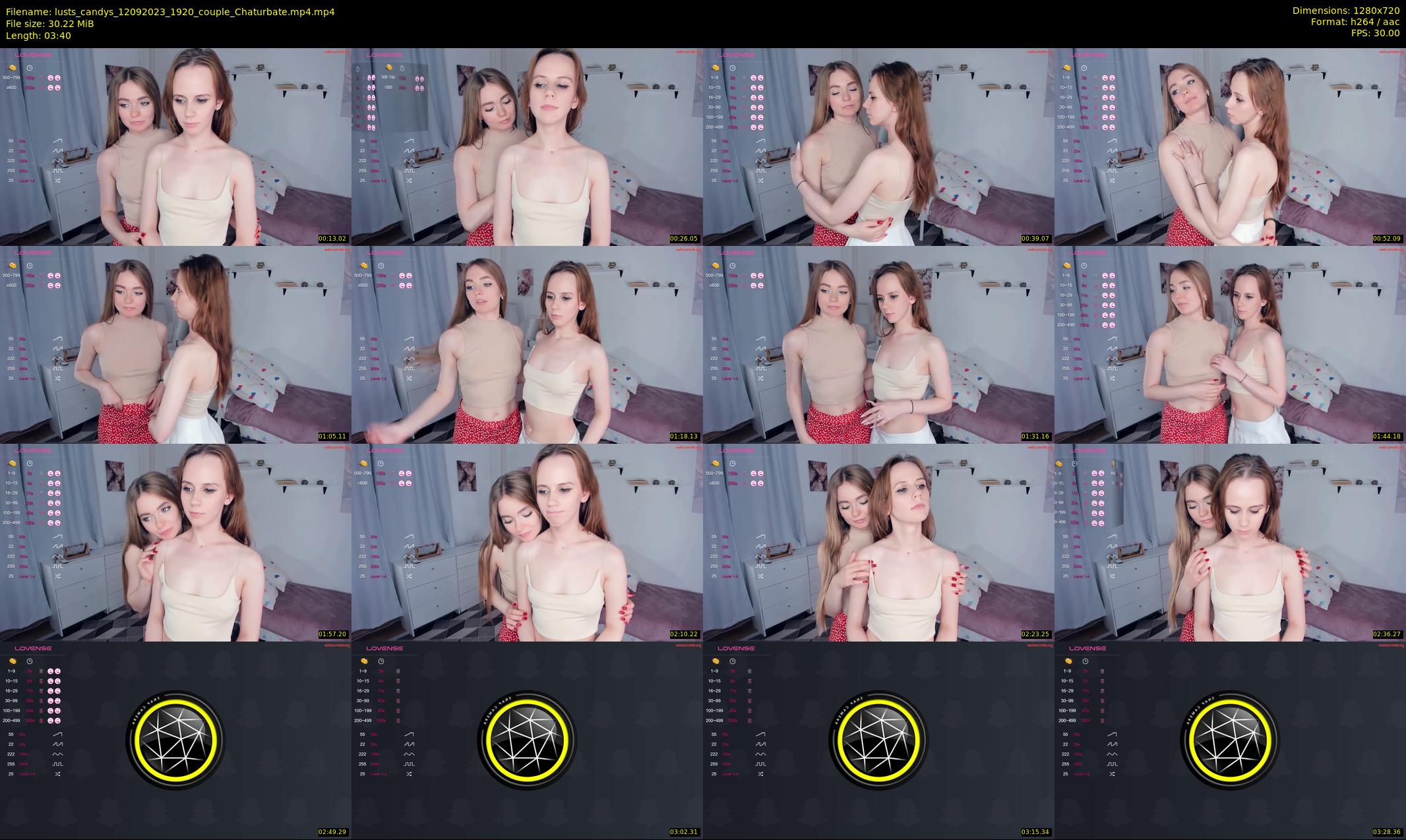Click the Length 03:40 label
Screen dimensions: 1406x840
(38, 36)
